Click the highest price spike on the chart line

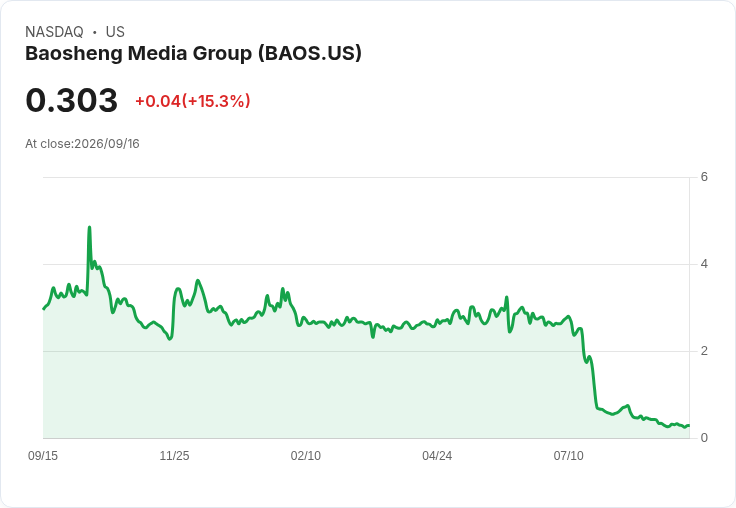(89, 227)
